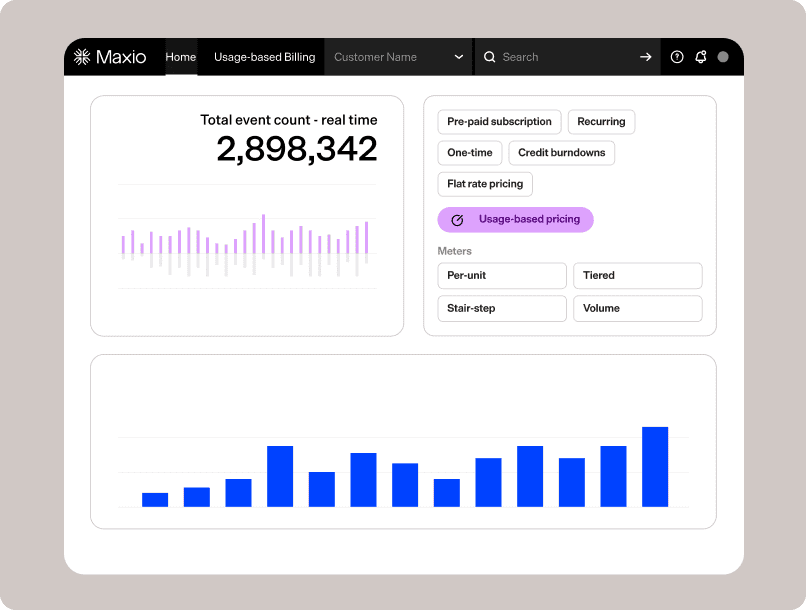Choose the One-time option
This screenshot has height=610, width=806.
[469, 153]
